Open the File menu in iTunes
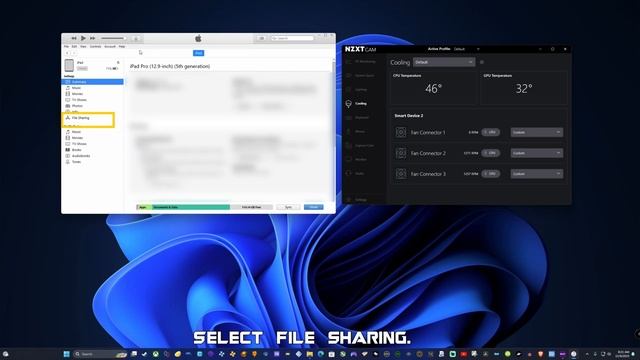Screen dimensions: 640x360 pos(67,47)
